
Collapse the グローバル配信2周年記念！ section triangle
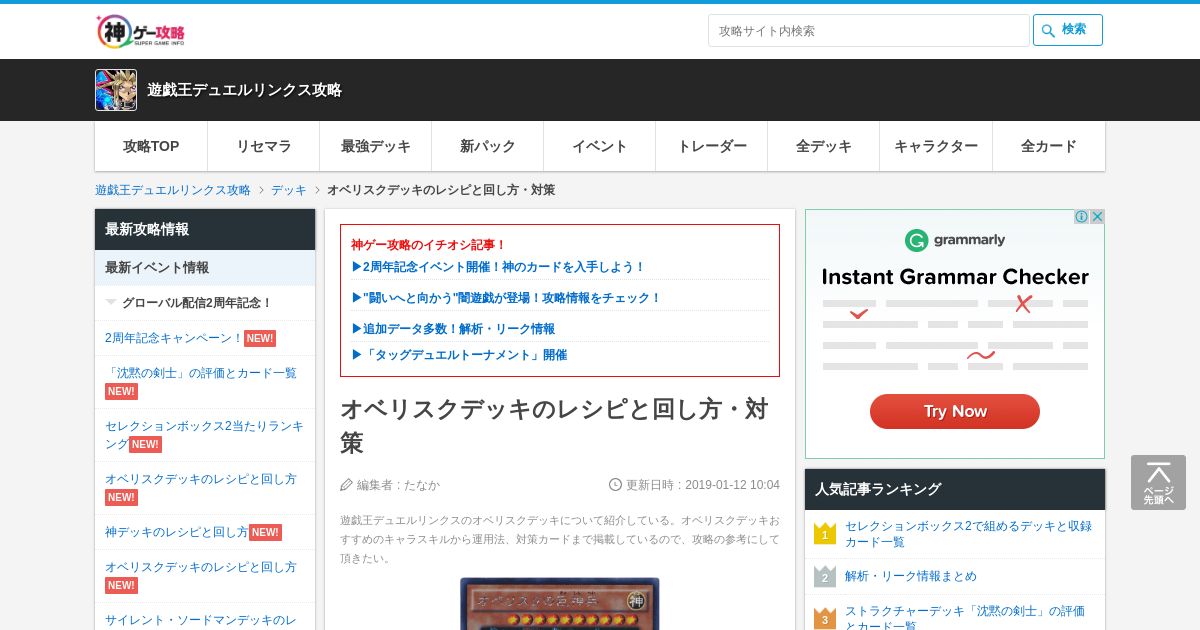click(111, 302)
